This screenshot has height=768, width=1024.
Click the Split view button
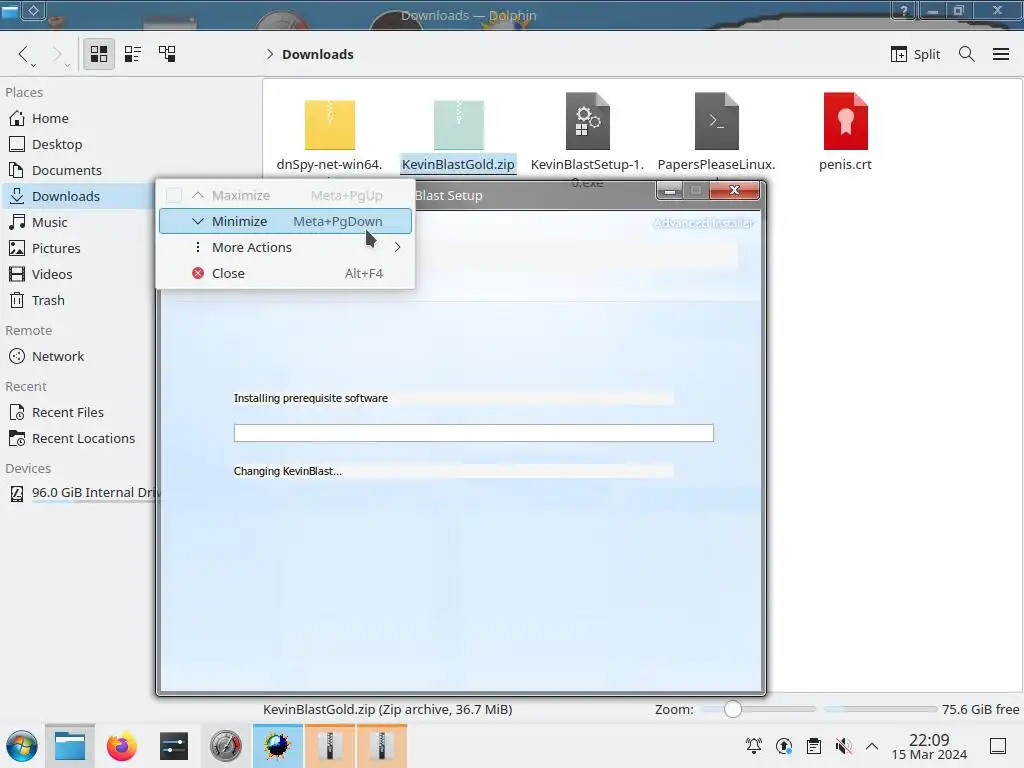(x=915, y=54)
